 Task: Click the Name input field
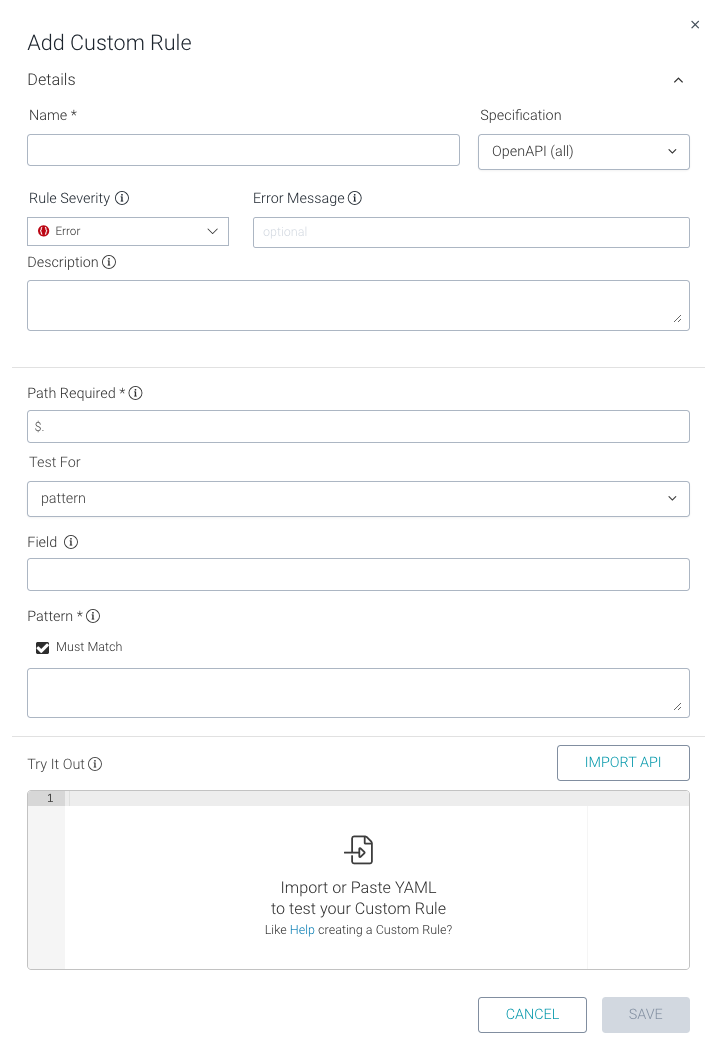coord(243,150)
